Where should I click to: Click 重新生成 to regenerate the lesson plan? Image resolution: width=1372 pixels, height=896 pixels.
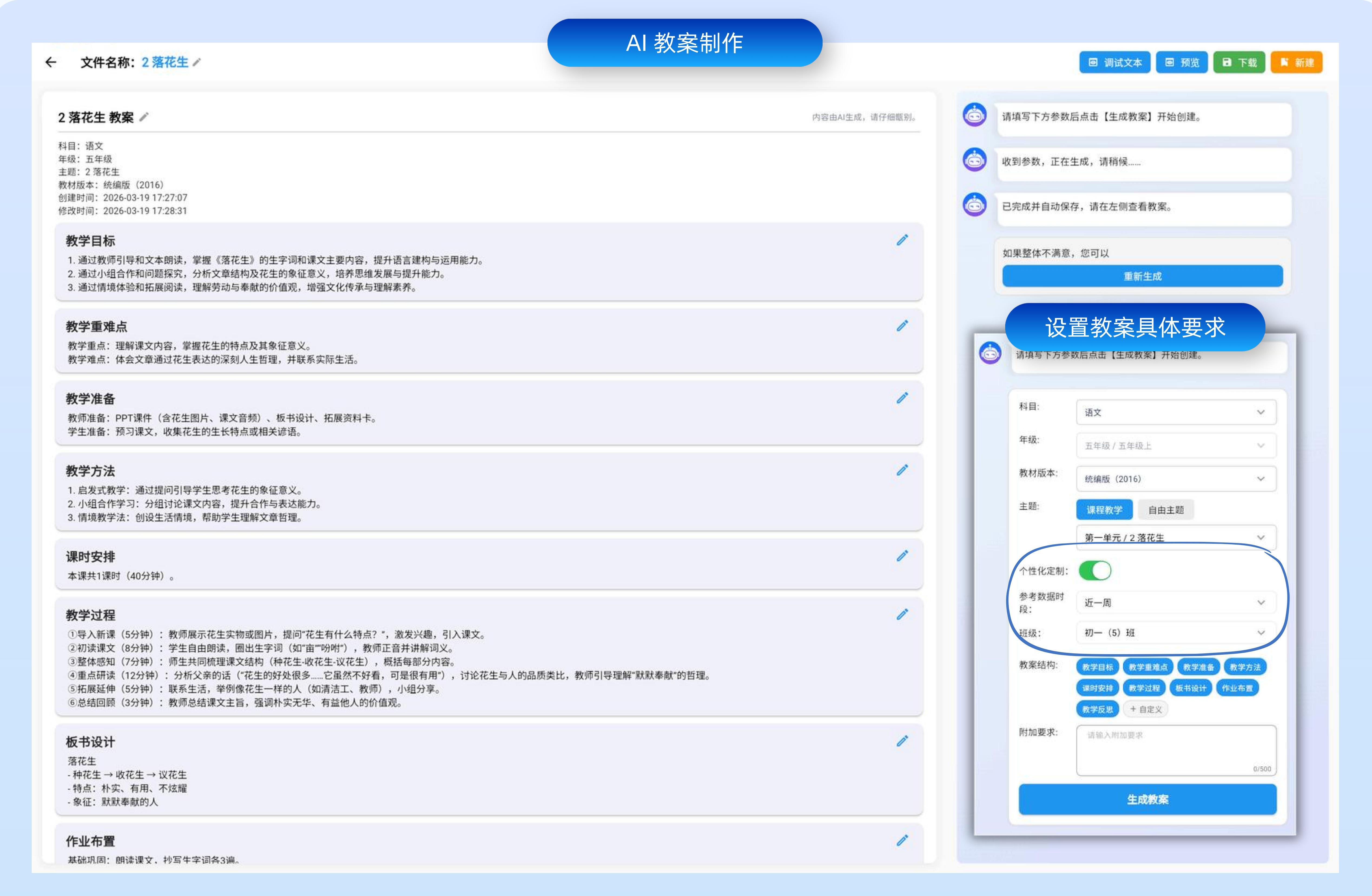pyautogui.click(x=1143, y=276)
